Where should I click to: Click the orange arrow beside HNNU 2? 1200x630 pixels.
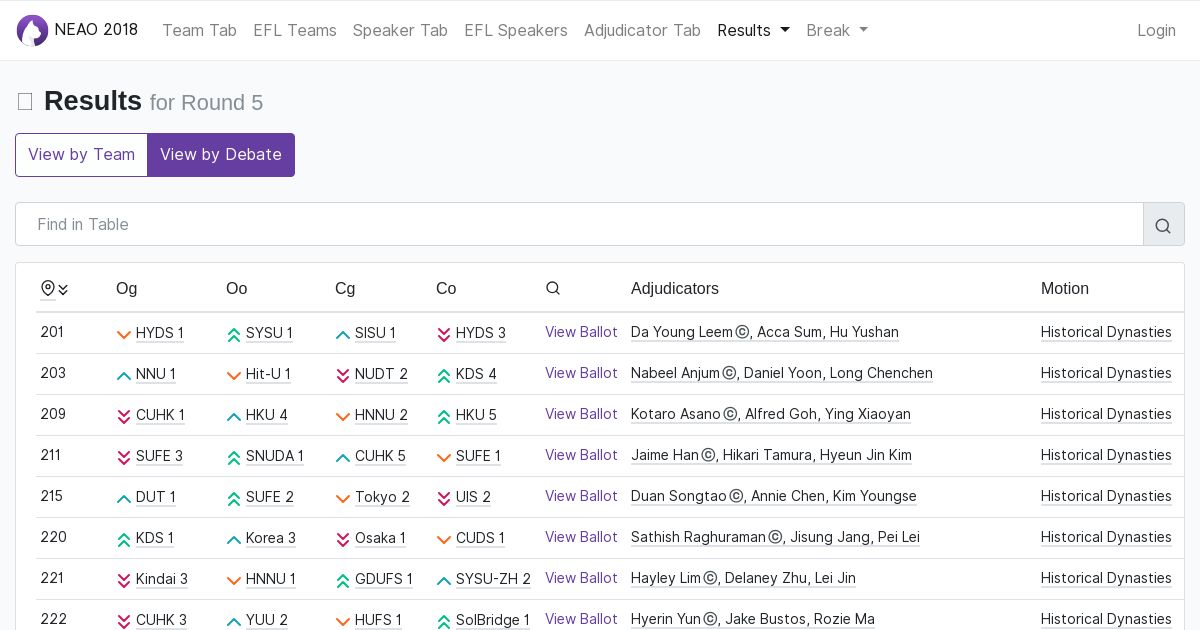click(x=343, y=417)
